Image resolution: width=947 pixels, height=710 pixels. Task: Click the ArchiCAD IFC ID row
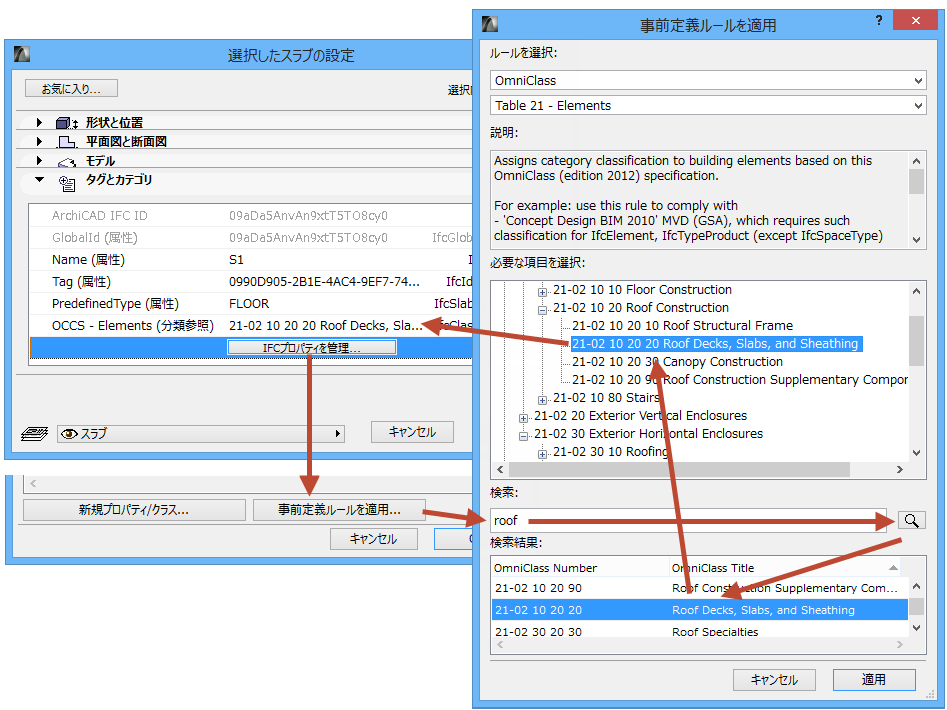coord(251,216)
